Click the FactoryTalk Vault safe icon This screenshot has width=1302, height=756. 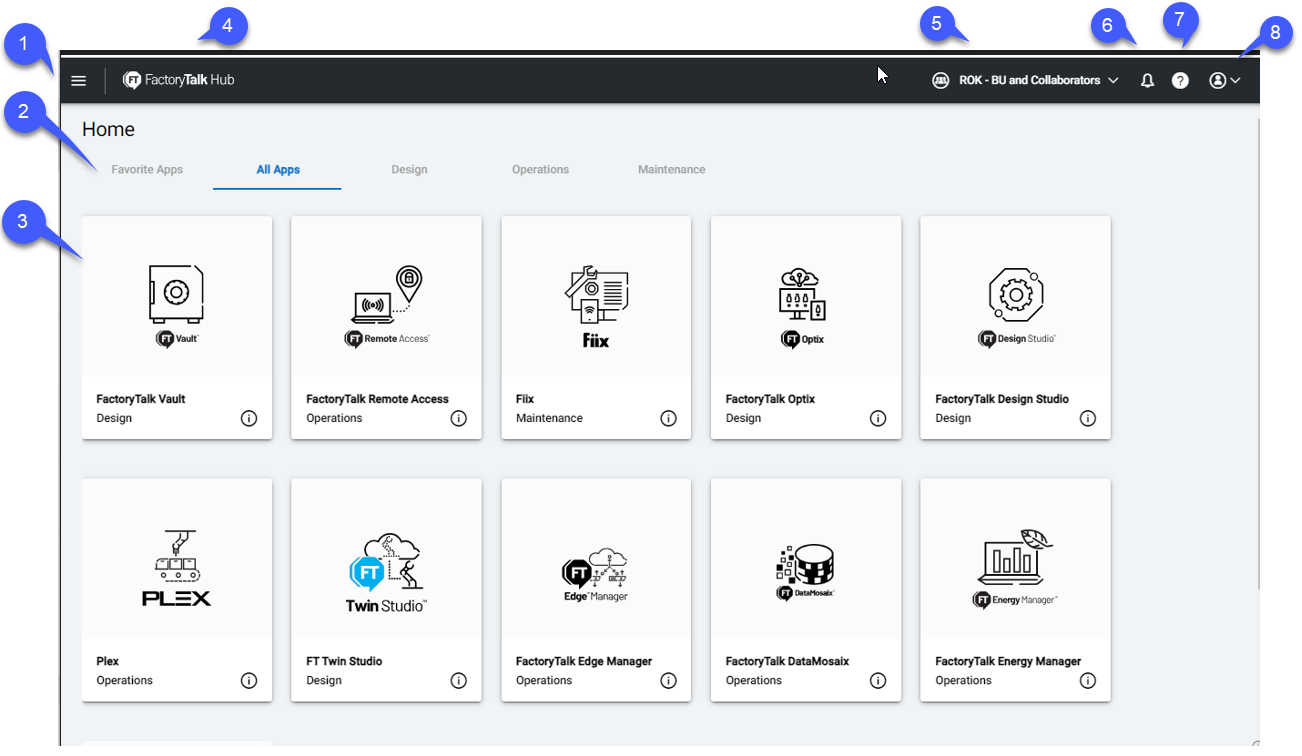click(x=177, y=292)
